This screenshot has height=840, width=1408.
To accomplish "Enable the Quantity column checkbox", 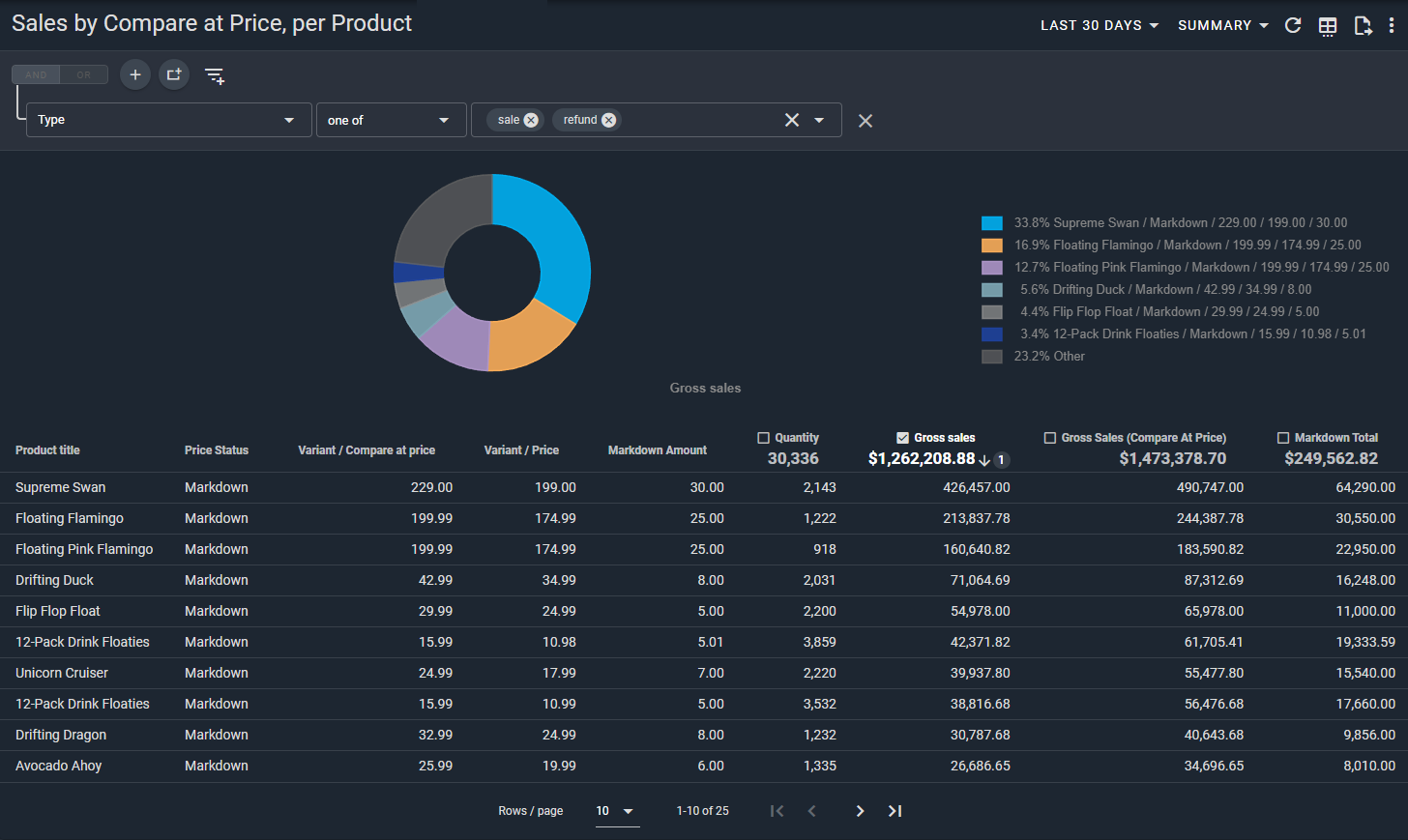I will [763, 438].
